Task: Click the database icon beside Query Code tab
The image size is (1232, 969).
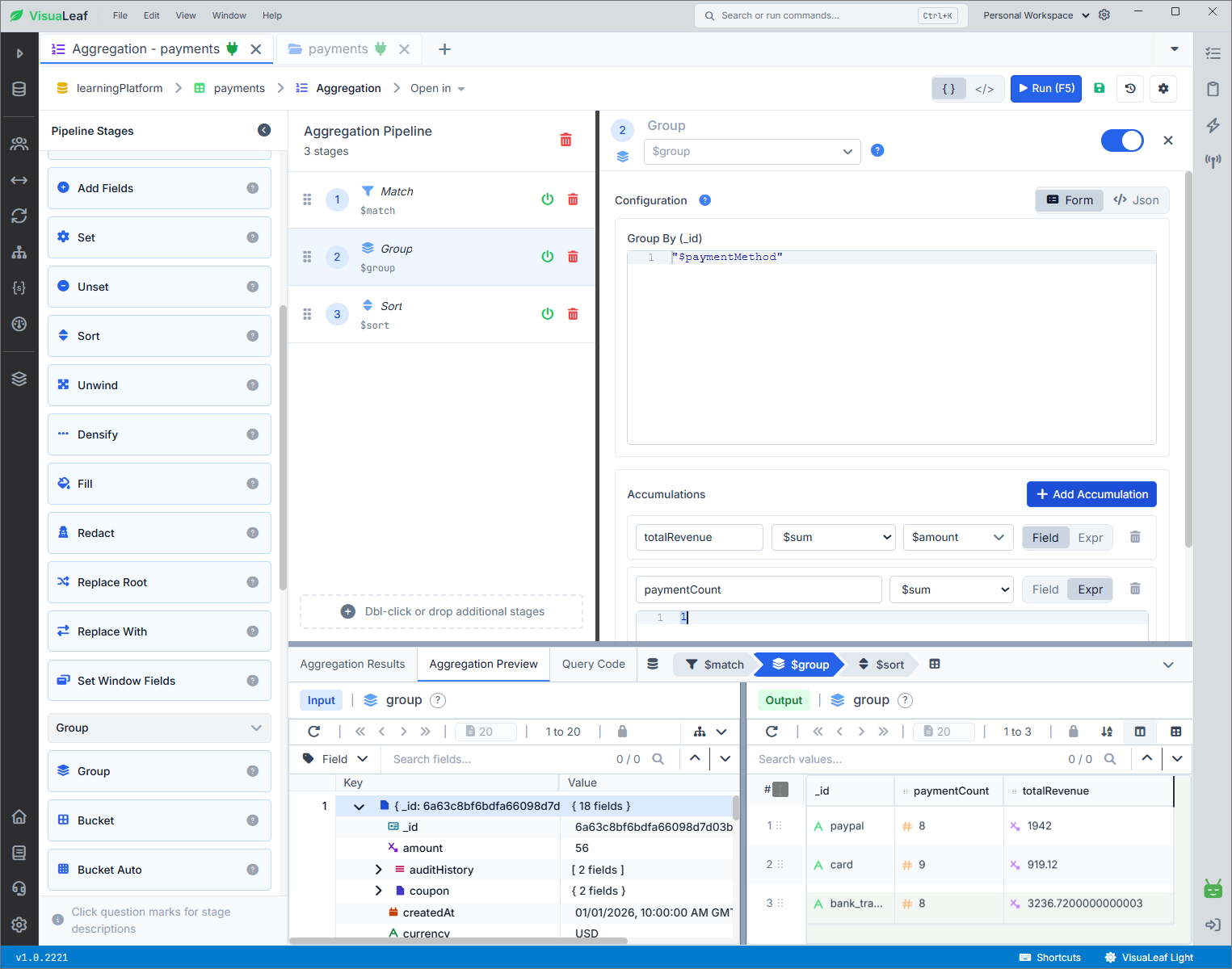Action: (x=653, y=664)
